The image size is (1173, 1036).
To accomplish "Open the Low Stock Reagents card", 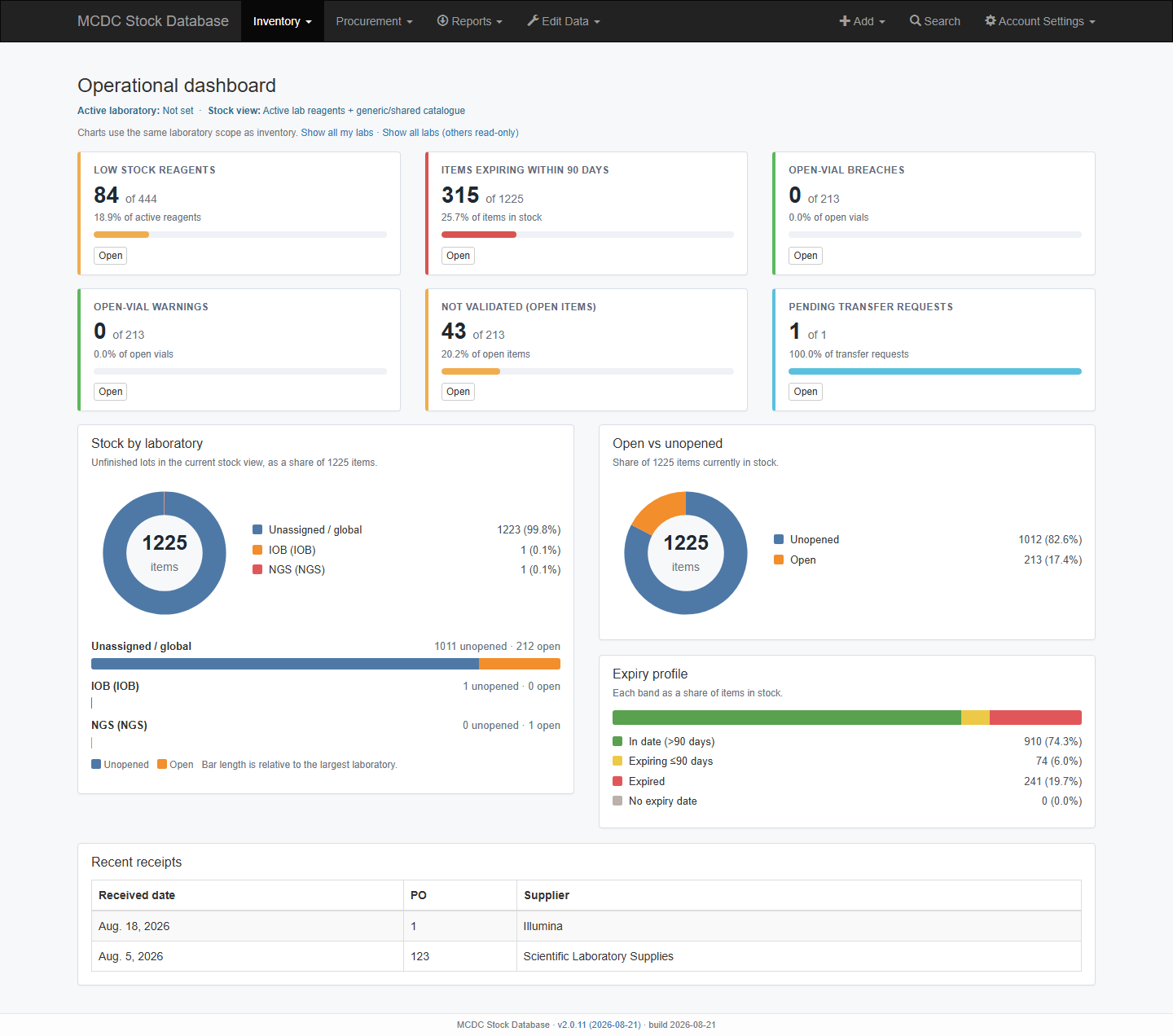I will [111, 256].
